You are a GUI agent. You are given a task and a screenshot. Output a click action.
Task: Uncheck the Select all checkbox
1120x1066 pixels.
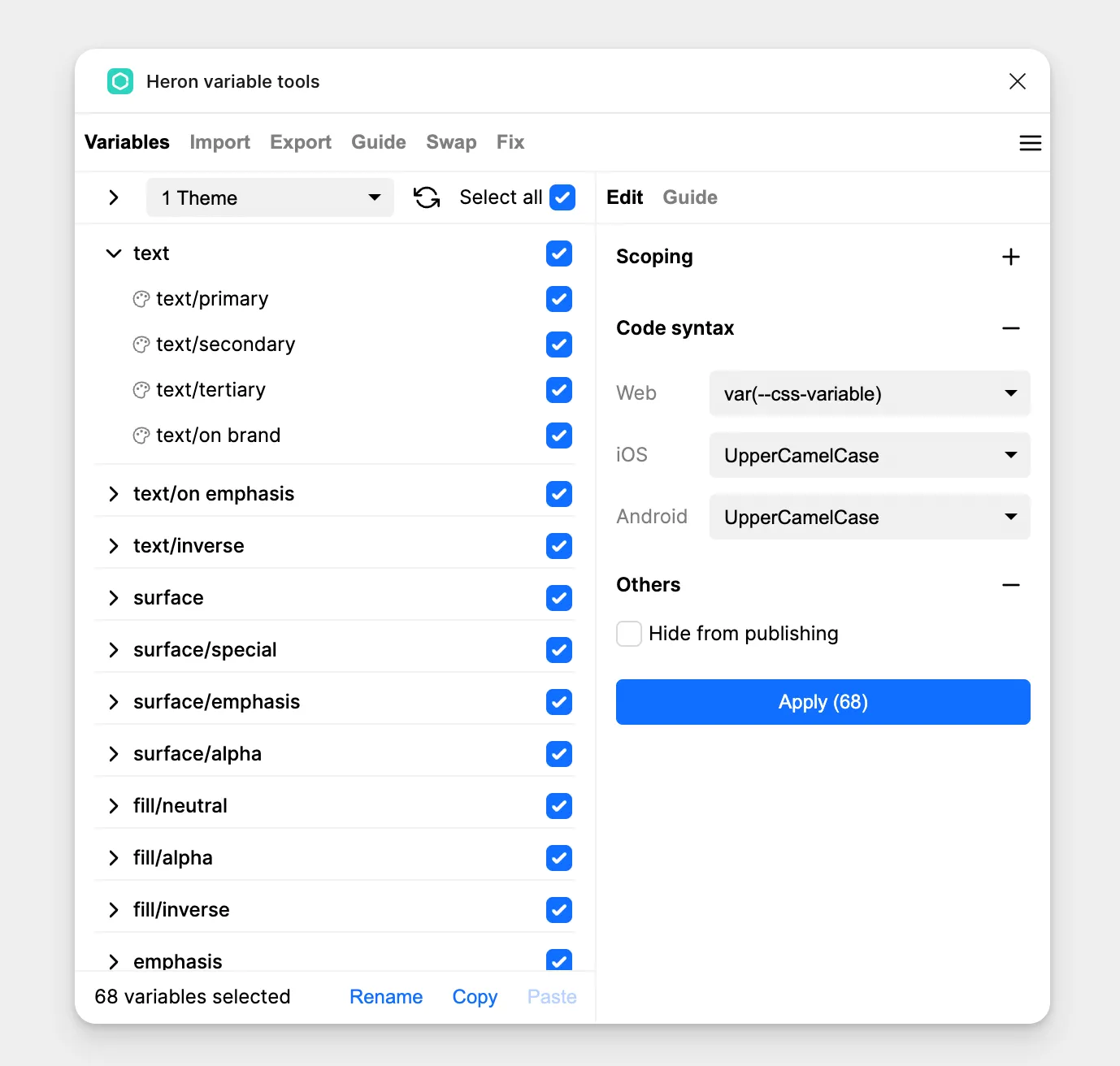click(562, 197)
